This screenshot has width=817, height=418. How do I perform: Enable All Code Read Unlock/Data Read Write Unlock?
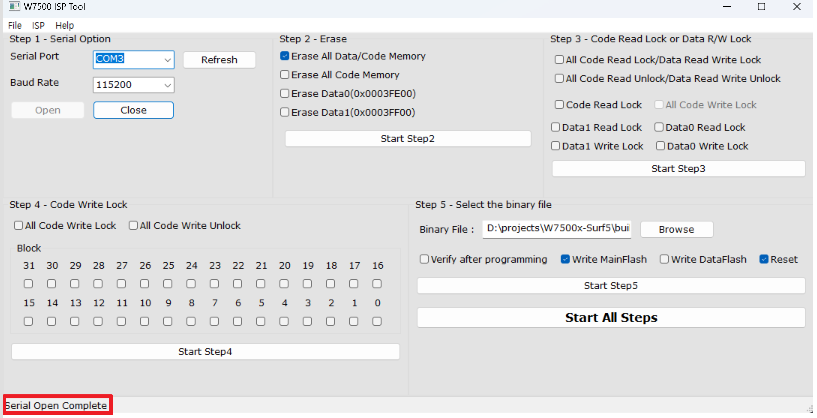(x=559, y=79)
